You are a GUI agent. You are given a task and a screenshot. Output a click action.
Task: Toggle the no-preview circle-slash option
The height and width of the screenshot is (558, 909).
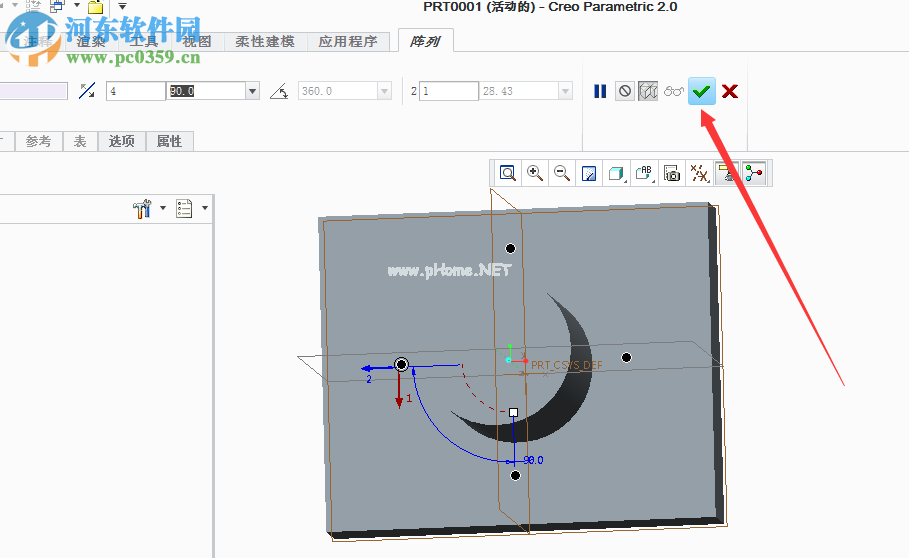click(x=625, y=91)
